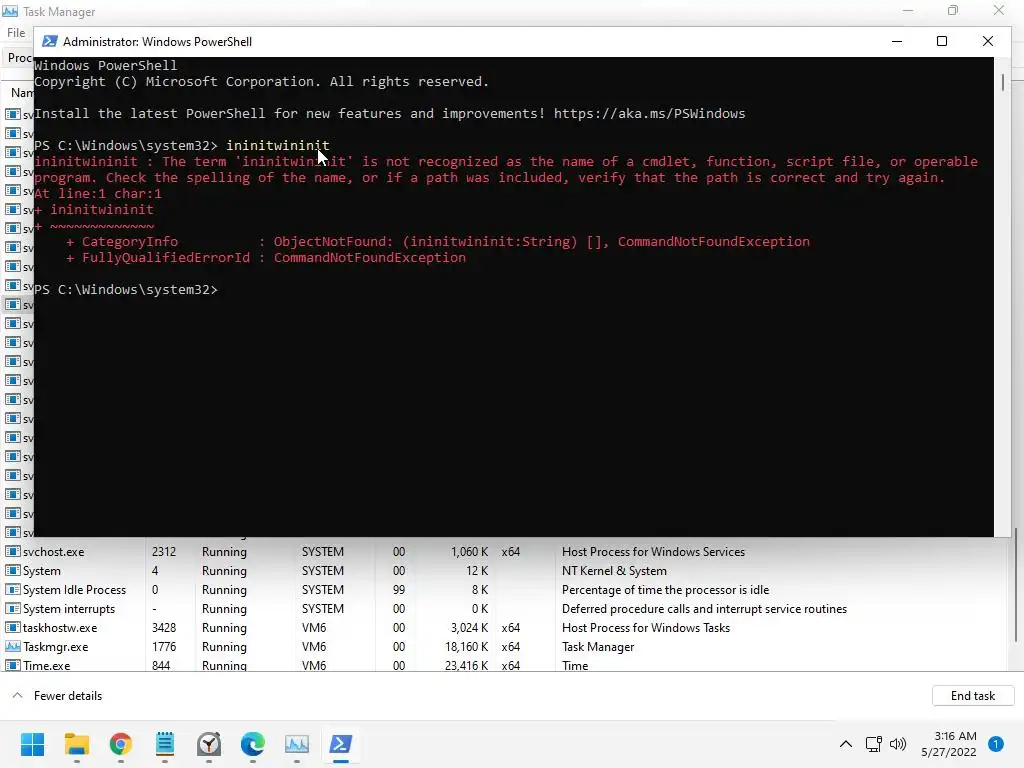Click the memory value 23,416 K
This screenshot has height=768, width=1024.
click(x=466, y=665)
